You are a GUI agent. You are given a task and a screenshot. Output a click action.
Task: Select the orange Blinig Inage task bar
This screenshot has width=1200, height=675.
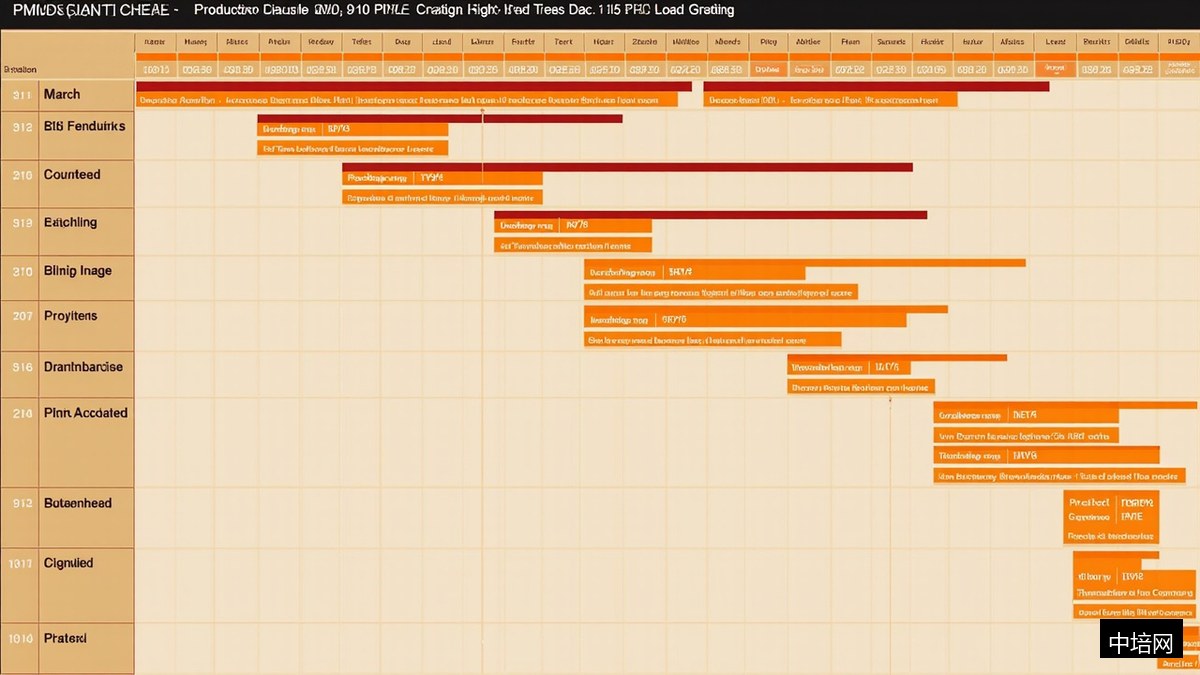click(694, 272)
